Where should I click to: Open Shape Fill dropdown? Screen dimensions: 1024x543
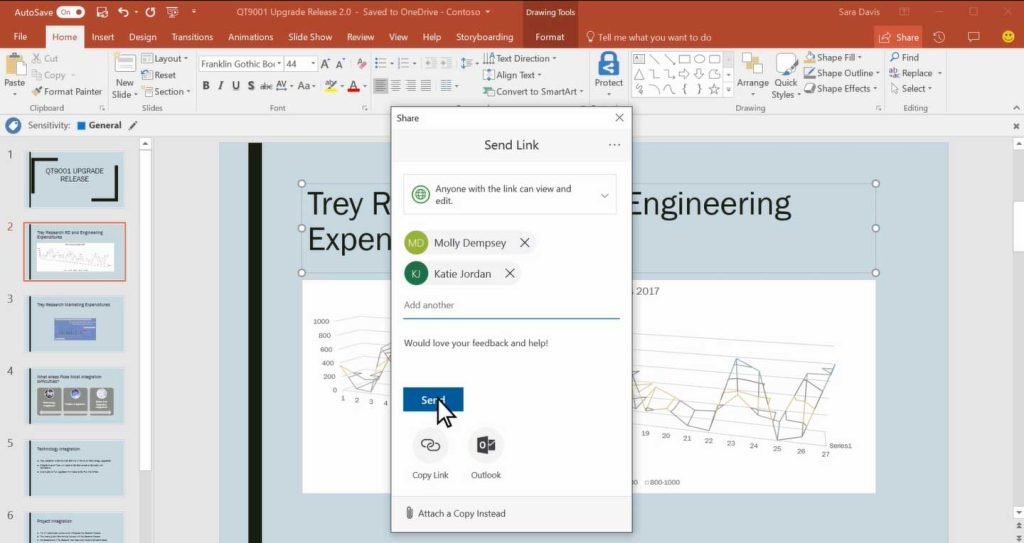[x=833, y=58]
